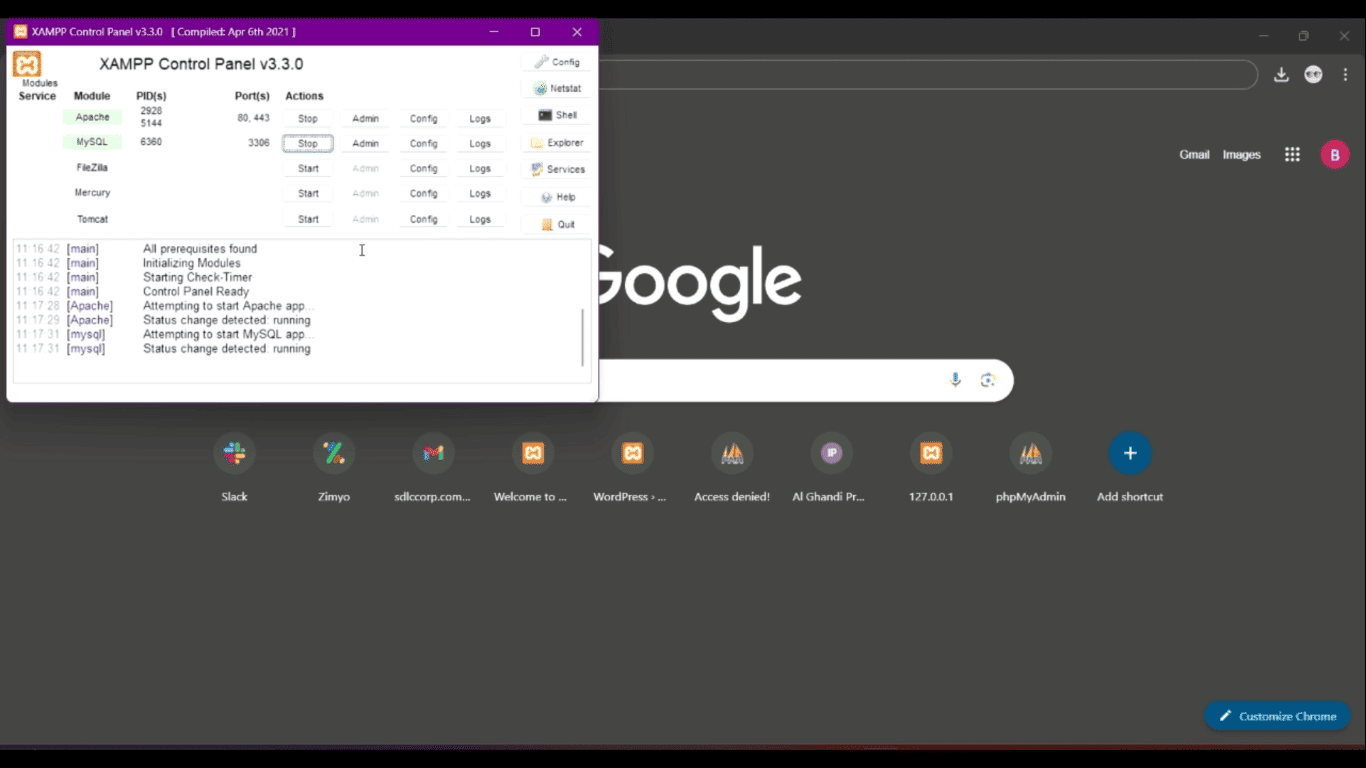Search by image with Lens icon

pyautogui.click(x=988, y=380)
